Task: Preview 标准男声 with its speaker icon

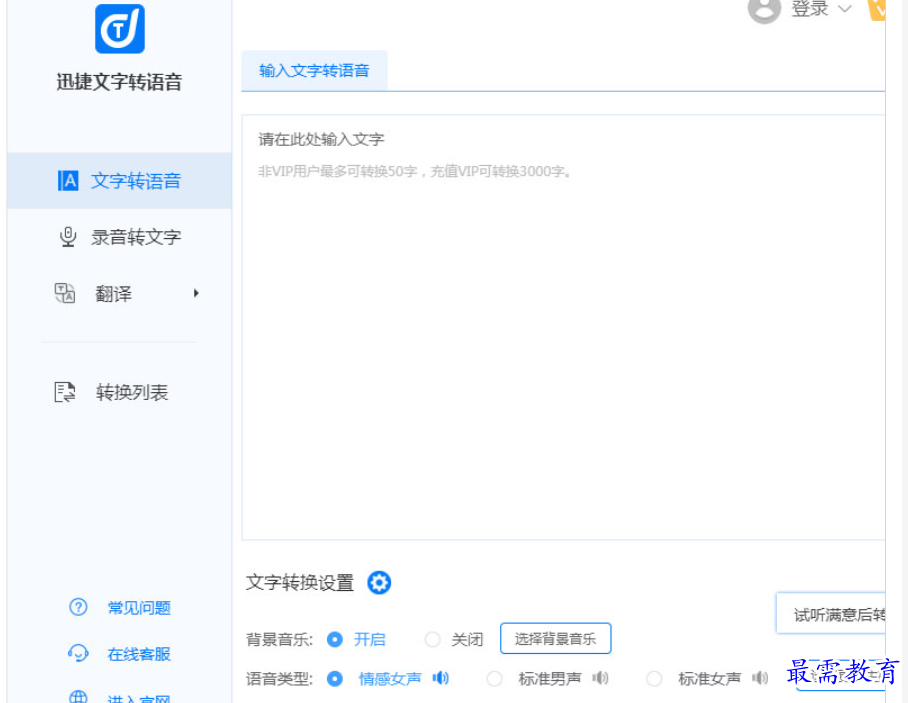Action: tap(601, 678)
